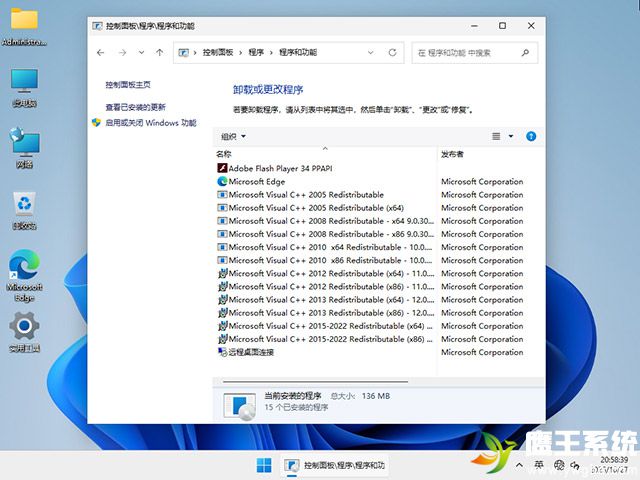Select 远程桌面连接 program icon
This screenshot has width=640, height=480.
[x=222, y=352]
